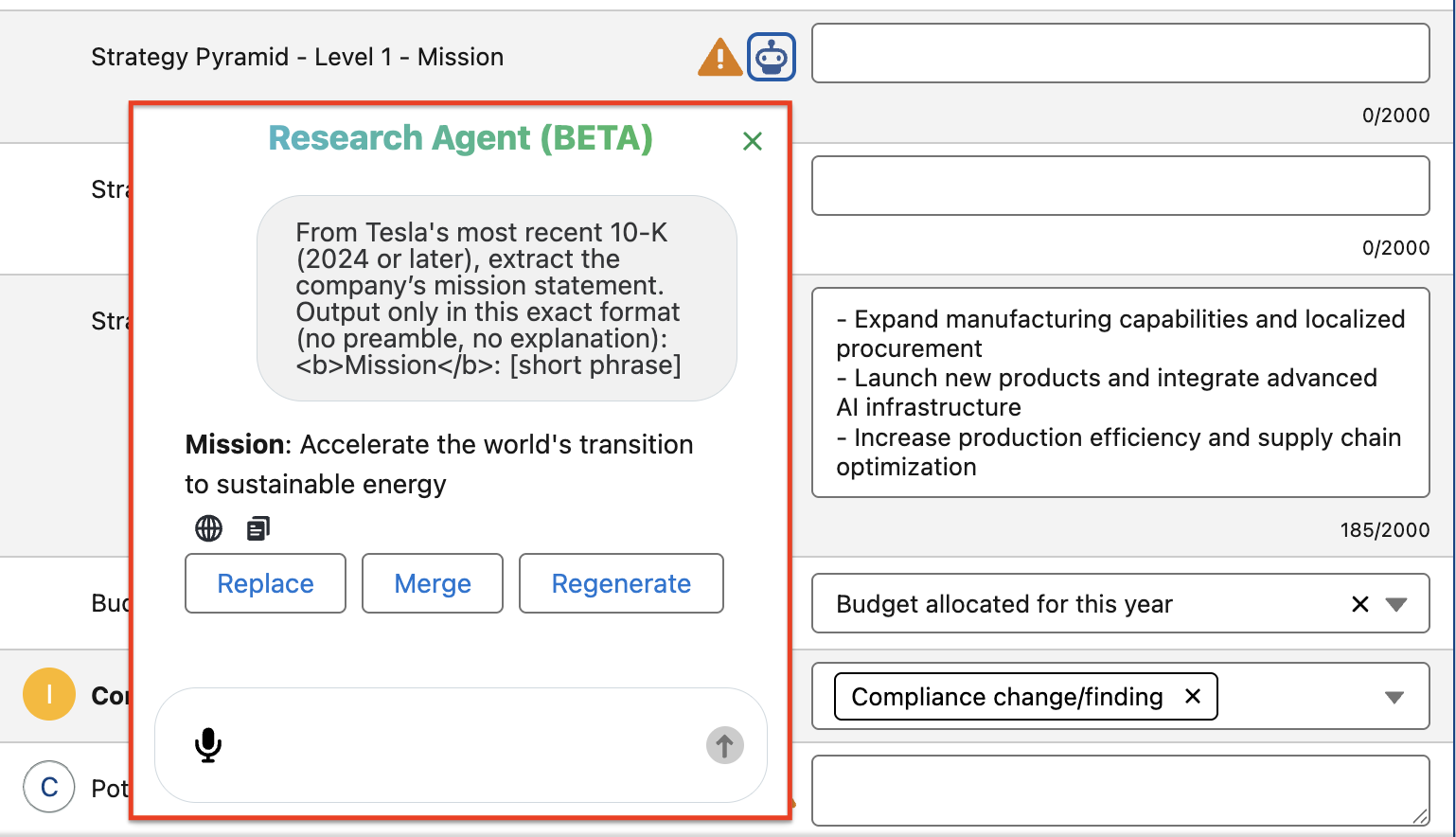Viewport: 1456px width, 837px height.
Task: Clear the Budget allocated for this year selection
Action: 1360,604
